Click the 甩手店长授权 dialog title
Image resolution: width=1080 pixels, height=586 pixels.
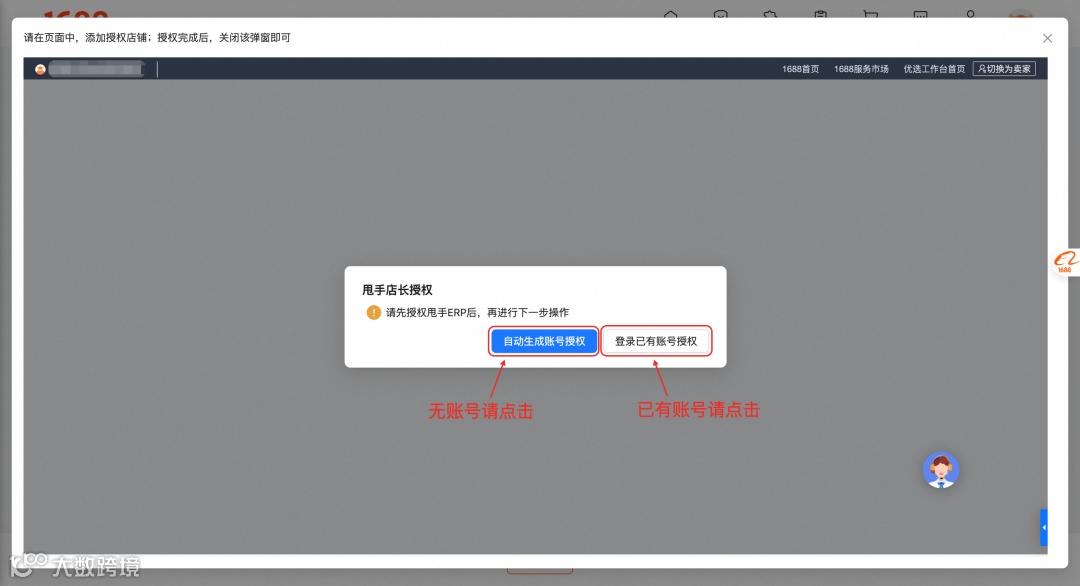(x=397, y=290)
